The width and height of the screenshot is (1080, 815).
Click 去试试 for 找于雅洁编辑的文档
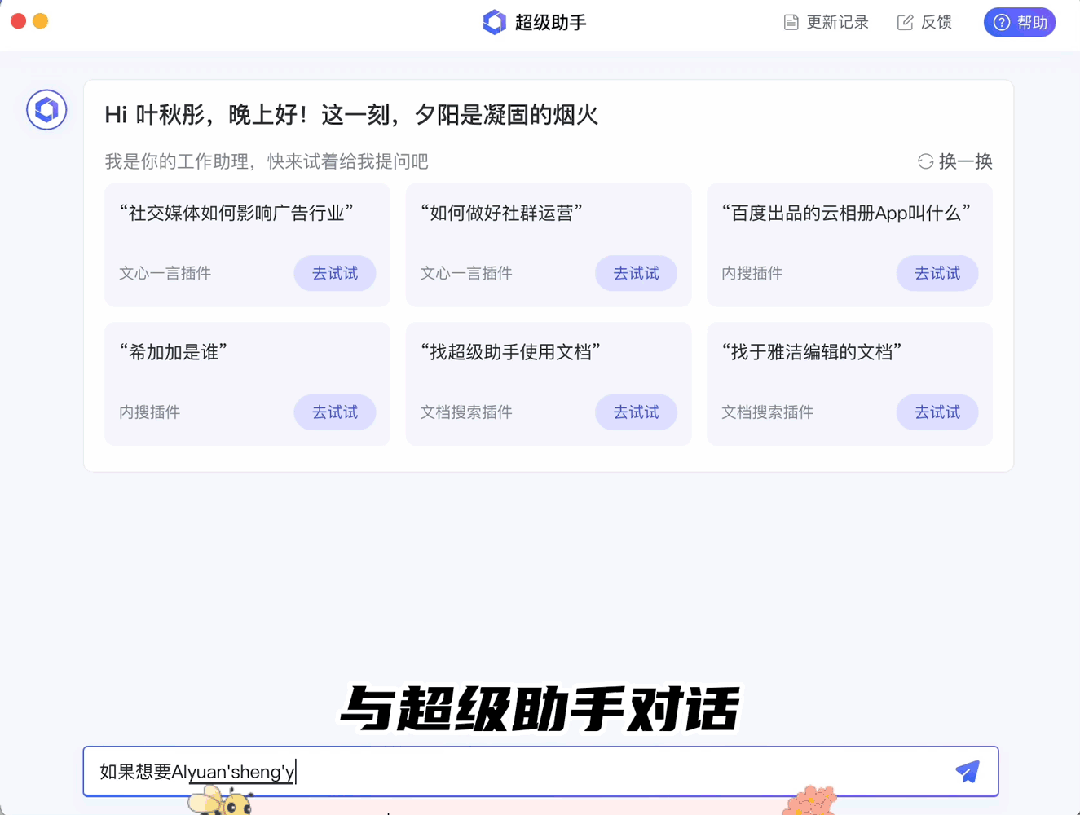point(937,412)
